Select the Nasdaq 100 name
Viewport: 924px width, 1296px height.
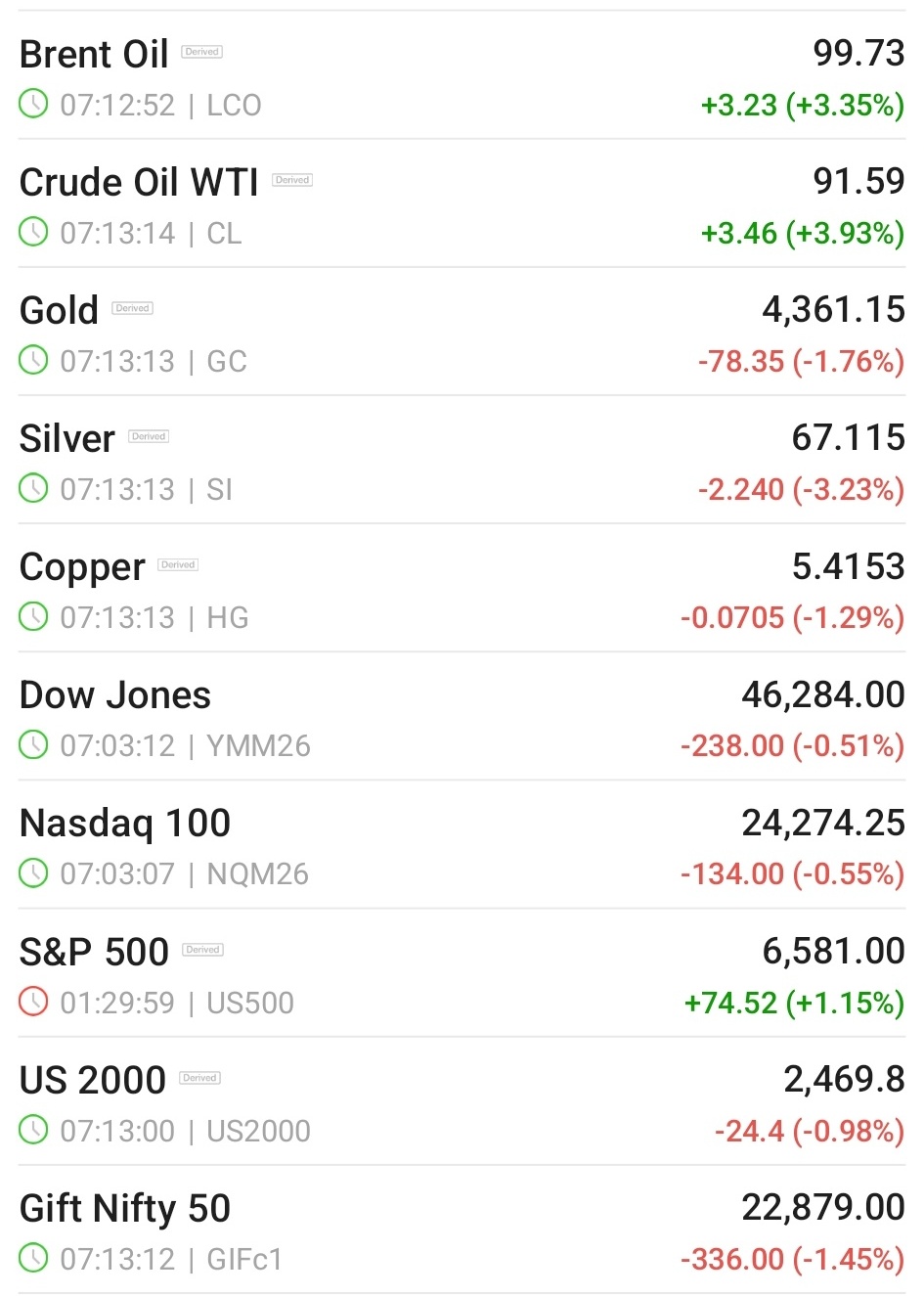pyautogui.click(x=125, y=824)
